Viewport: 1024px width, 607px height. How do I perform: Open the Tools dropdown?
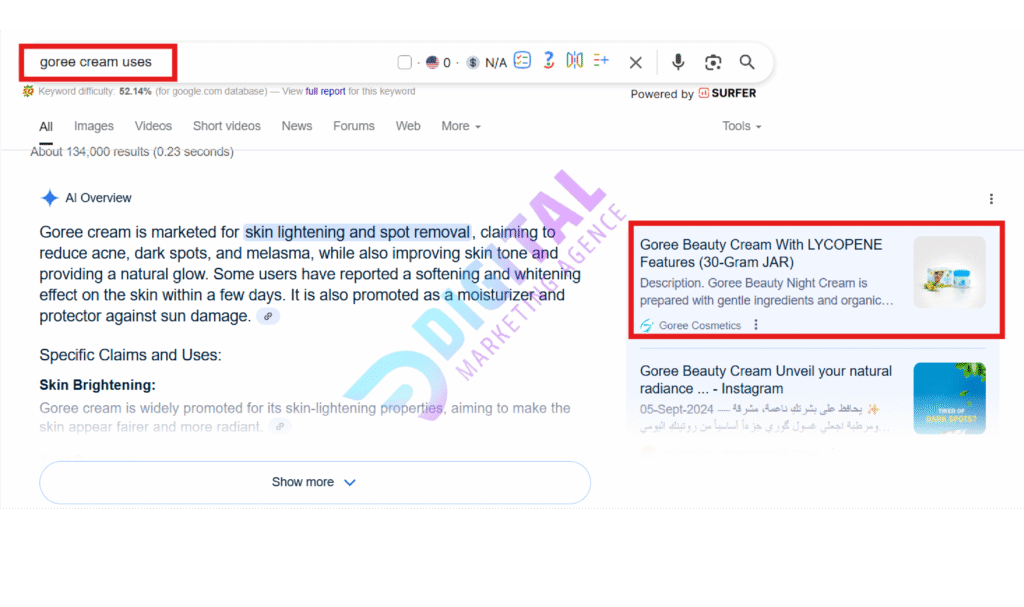pos(742,126)
